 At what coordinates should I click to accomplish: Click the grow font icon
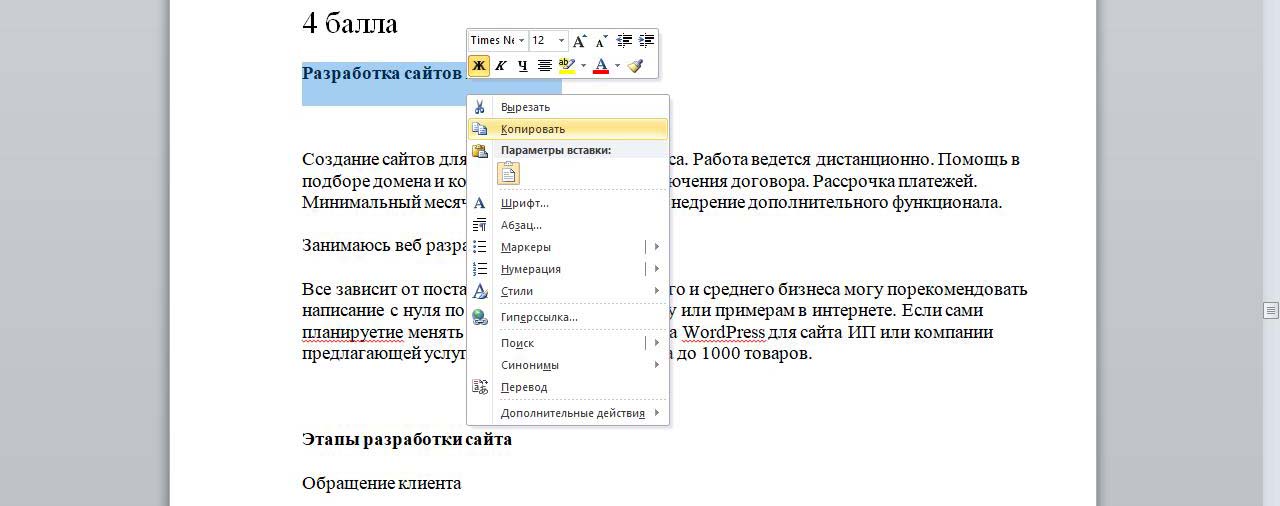(579, 41)
